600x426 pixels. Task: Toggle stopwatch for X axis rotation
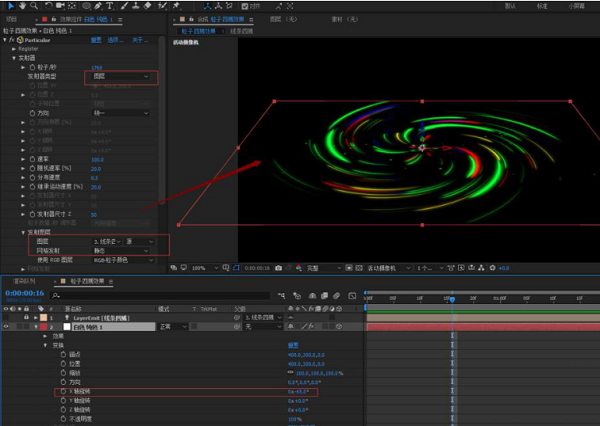[x=63, y=391]
